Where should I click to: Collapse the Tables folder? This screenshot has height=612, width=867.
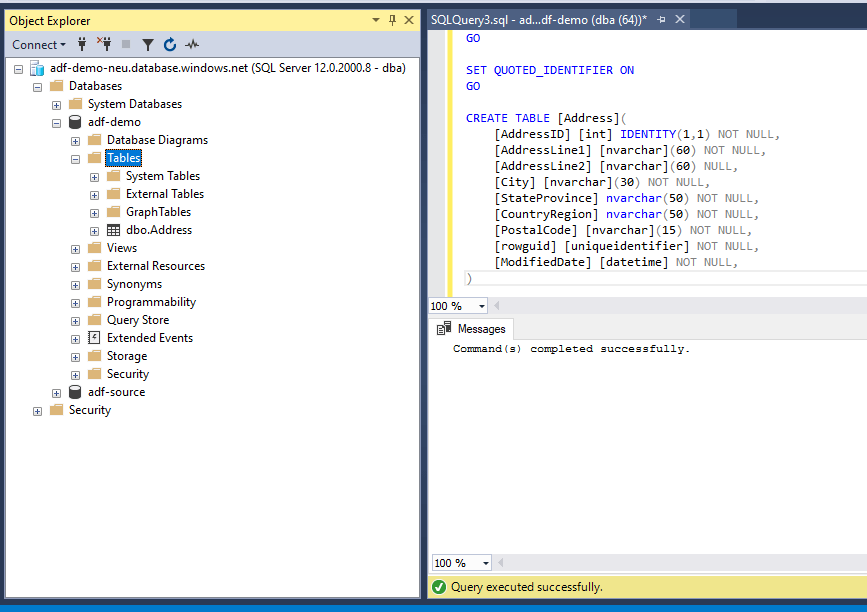tap(75, 158)
